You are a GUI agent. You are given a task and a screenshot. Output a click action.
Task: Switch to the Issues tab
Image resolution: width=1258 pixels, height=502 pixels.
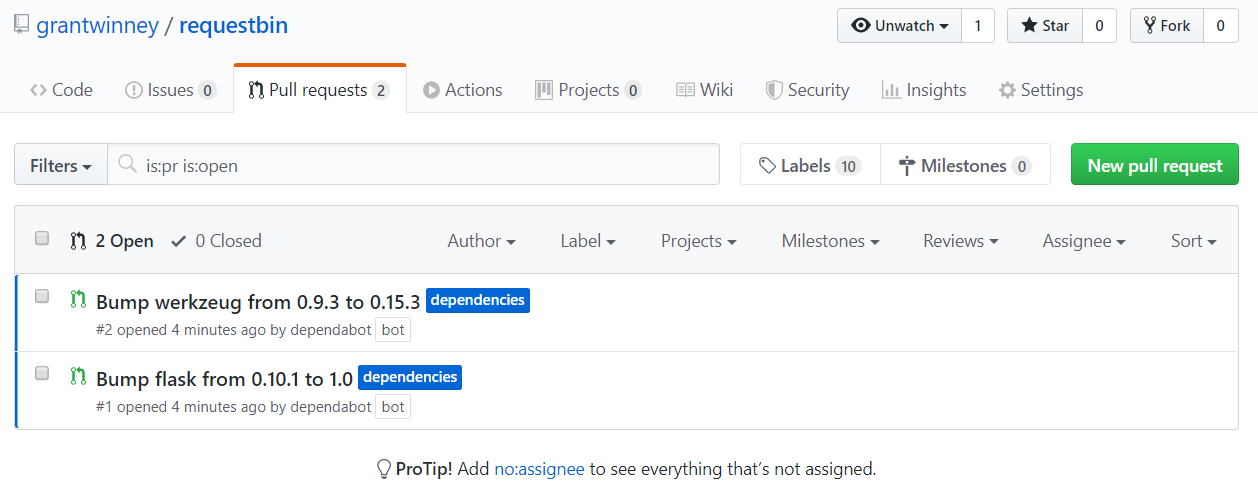170,90
